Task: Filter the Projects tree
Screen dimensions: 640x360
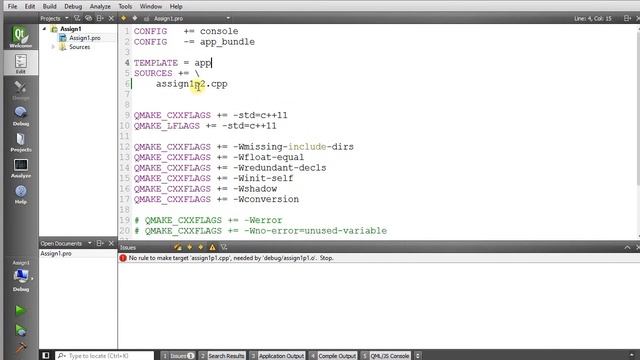Action: point(77,18)
